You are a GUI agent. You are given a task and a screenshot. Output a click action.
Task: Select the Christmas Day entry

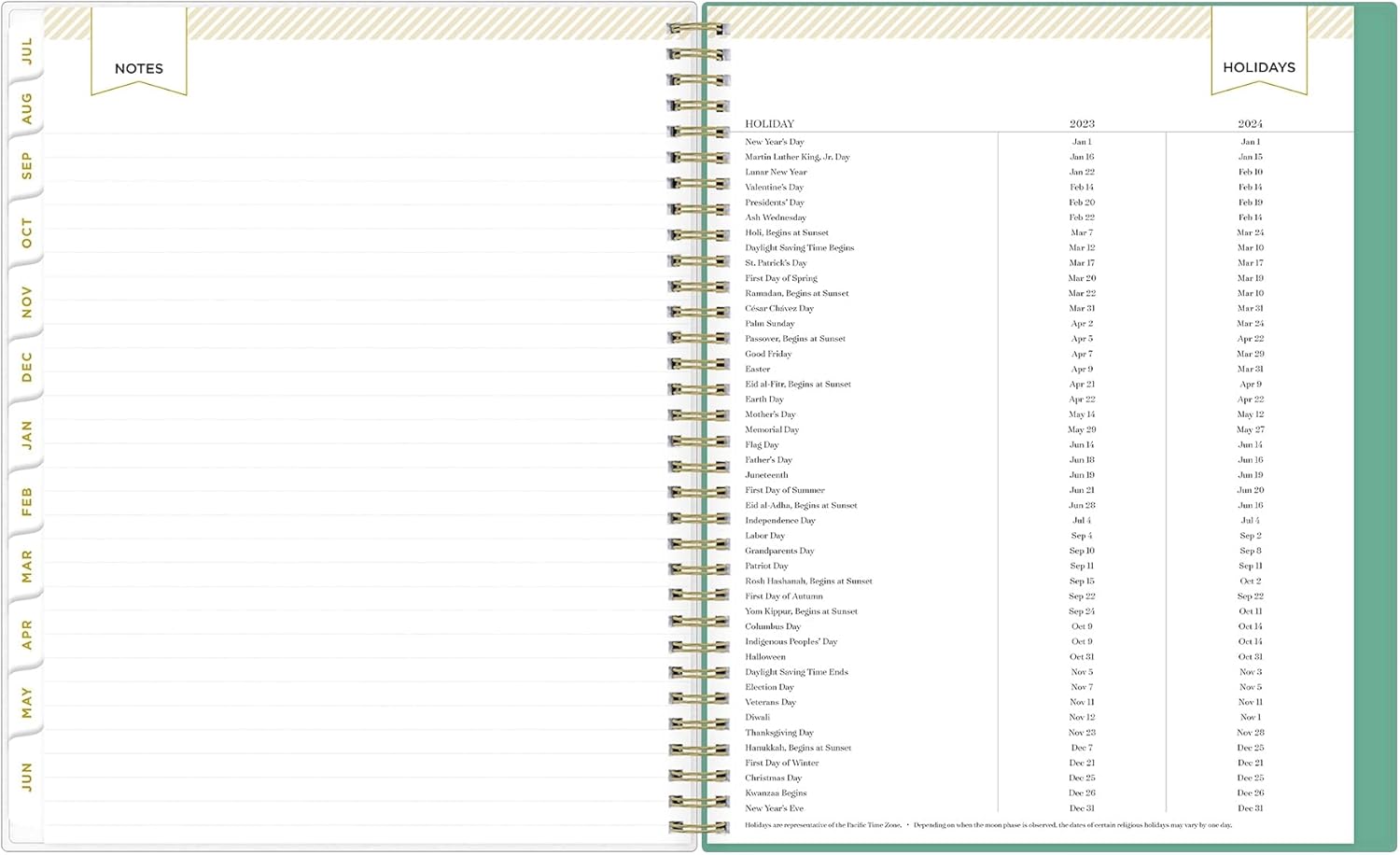coord(774,778)
